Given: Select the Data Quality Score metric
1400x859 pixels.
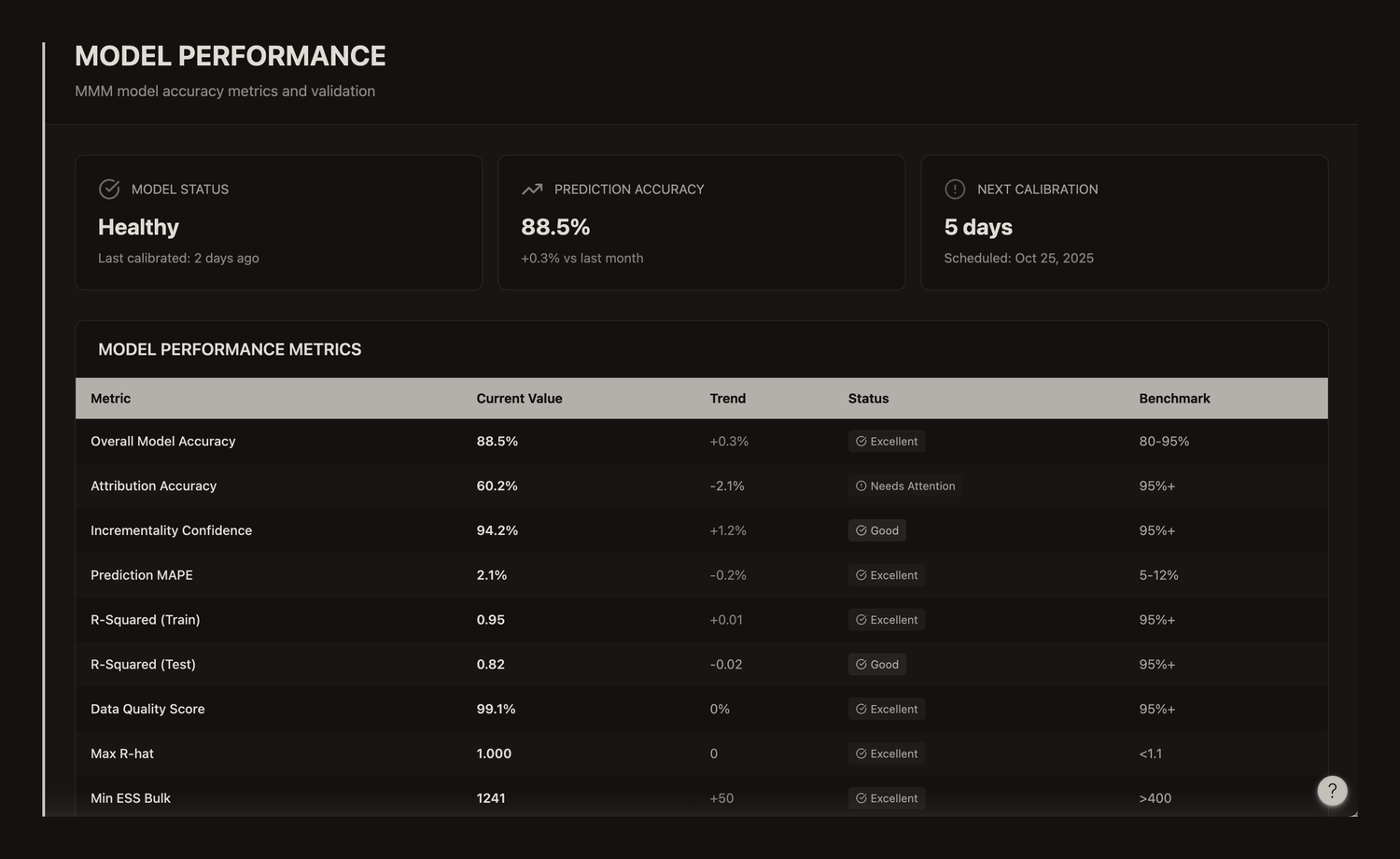Looking at the screenshot, I should (147, 709).
